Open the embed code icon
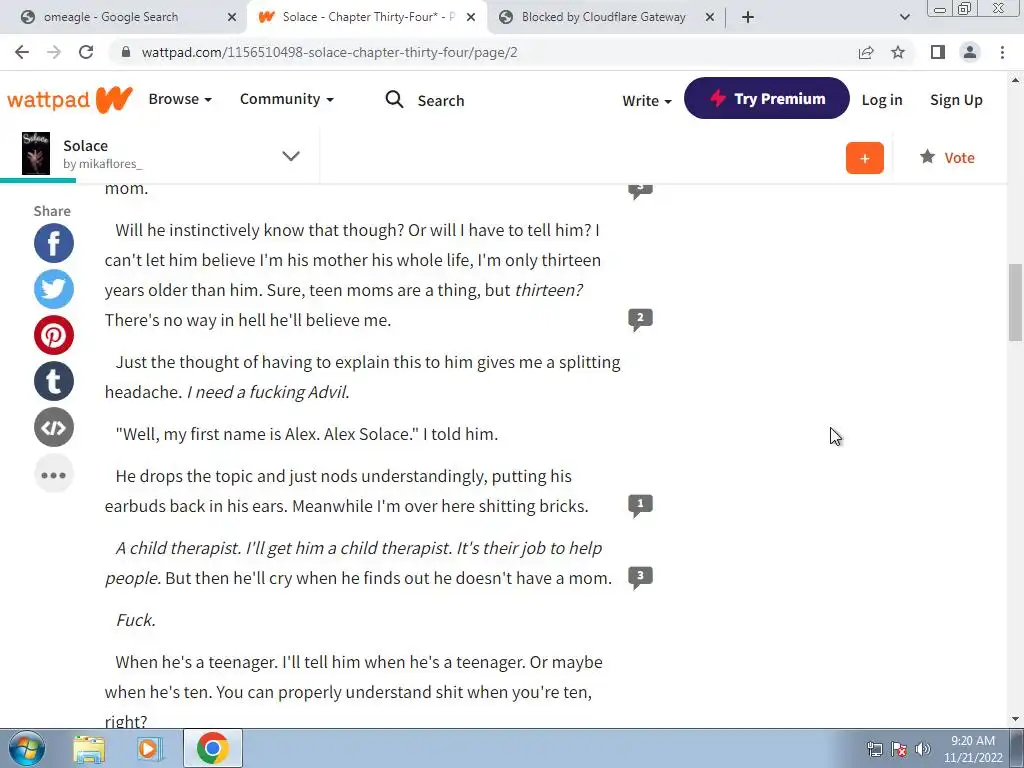 (54, 427)
